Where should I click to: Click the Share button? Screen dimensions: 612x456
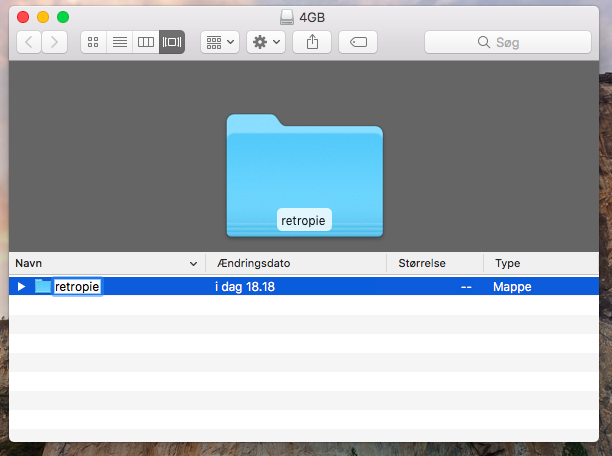tap(312, 42)
